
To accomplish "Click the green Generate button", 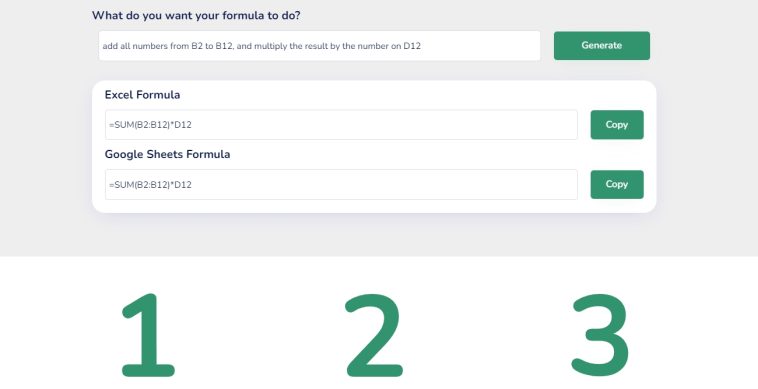I will point(601,45).
